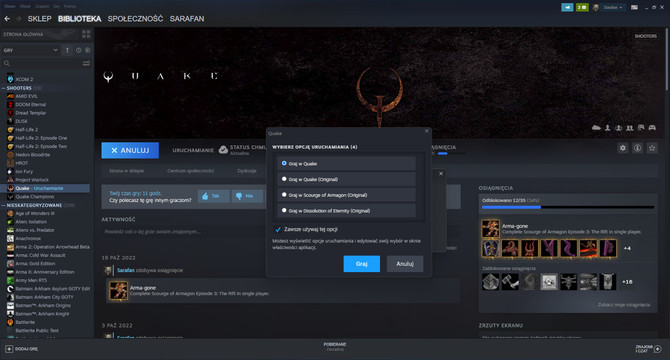The width and height of the screenshot is (670, 360).
Task: Click the Steam Cloud feature icon
Action: 596,128
